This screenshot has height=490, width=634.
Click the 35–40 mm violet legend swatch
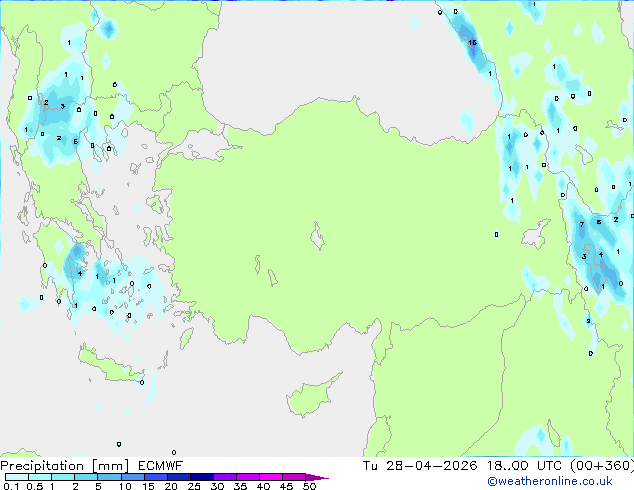247,477
